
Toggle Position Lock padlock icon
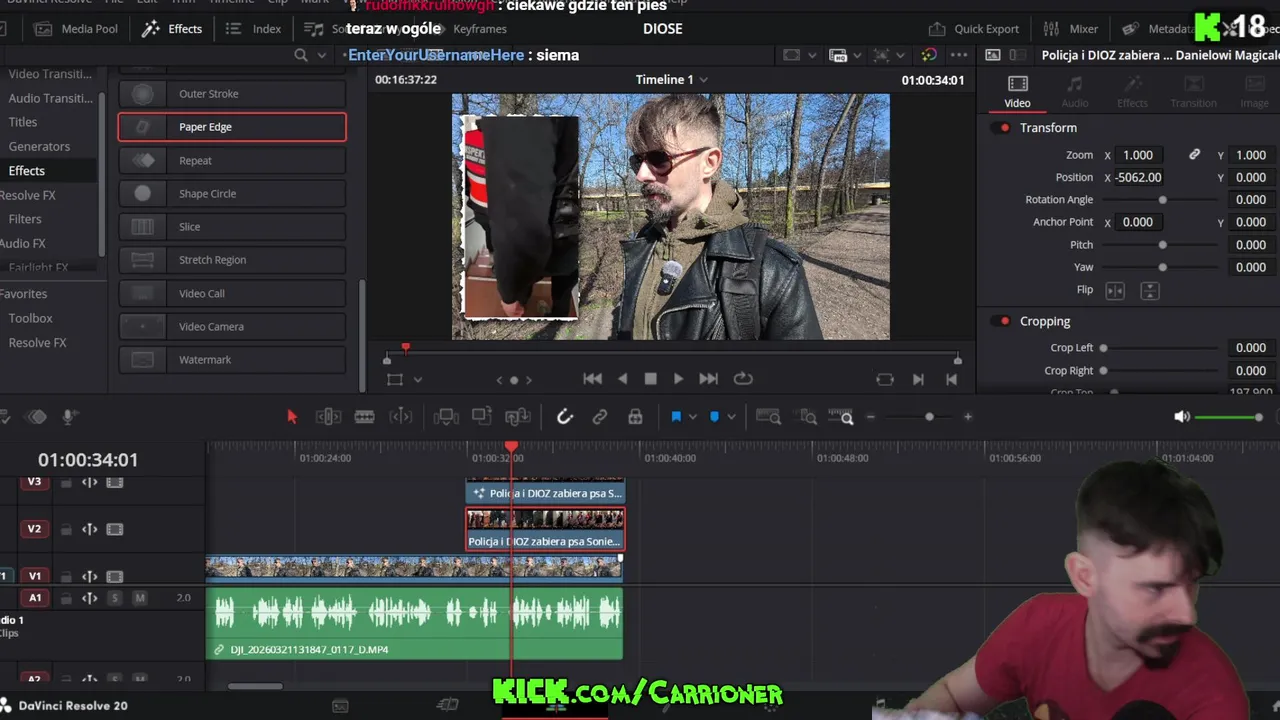(635, 417)
